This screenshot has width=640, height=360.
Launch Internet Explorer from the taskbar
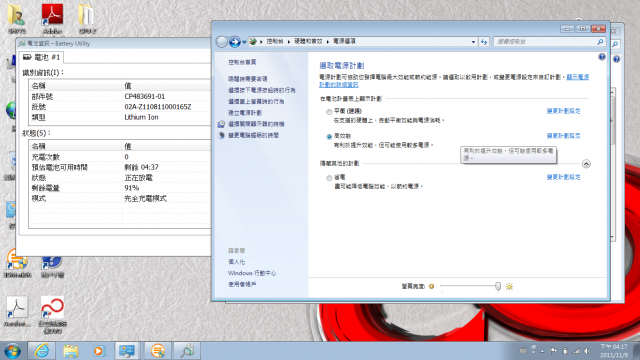(42, 351)
